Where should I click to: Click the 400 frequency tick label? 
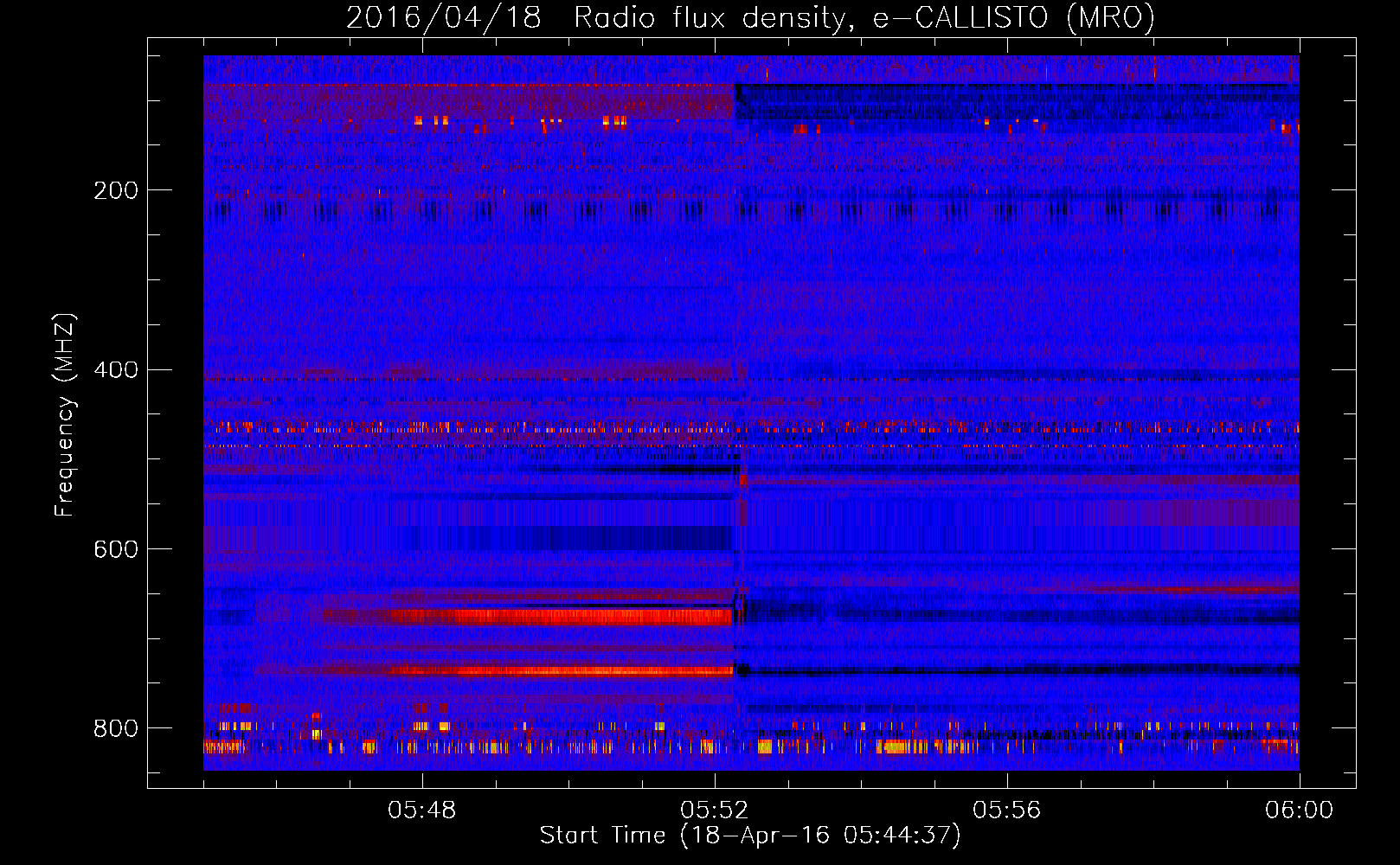[x=116, y=370]
